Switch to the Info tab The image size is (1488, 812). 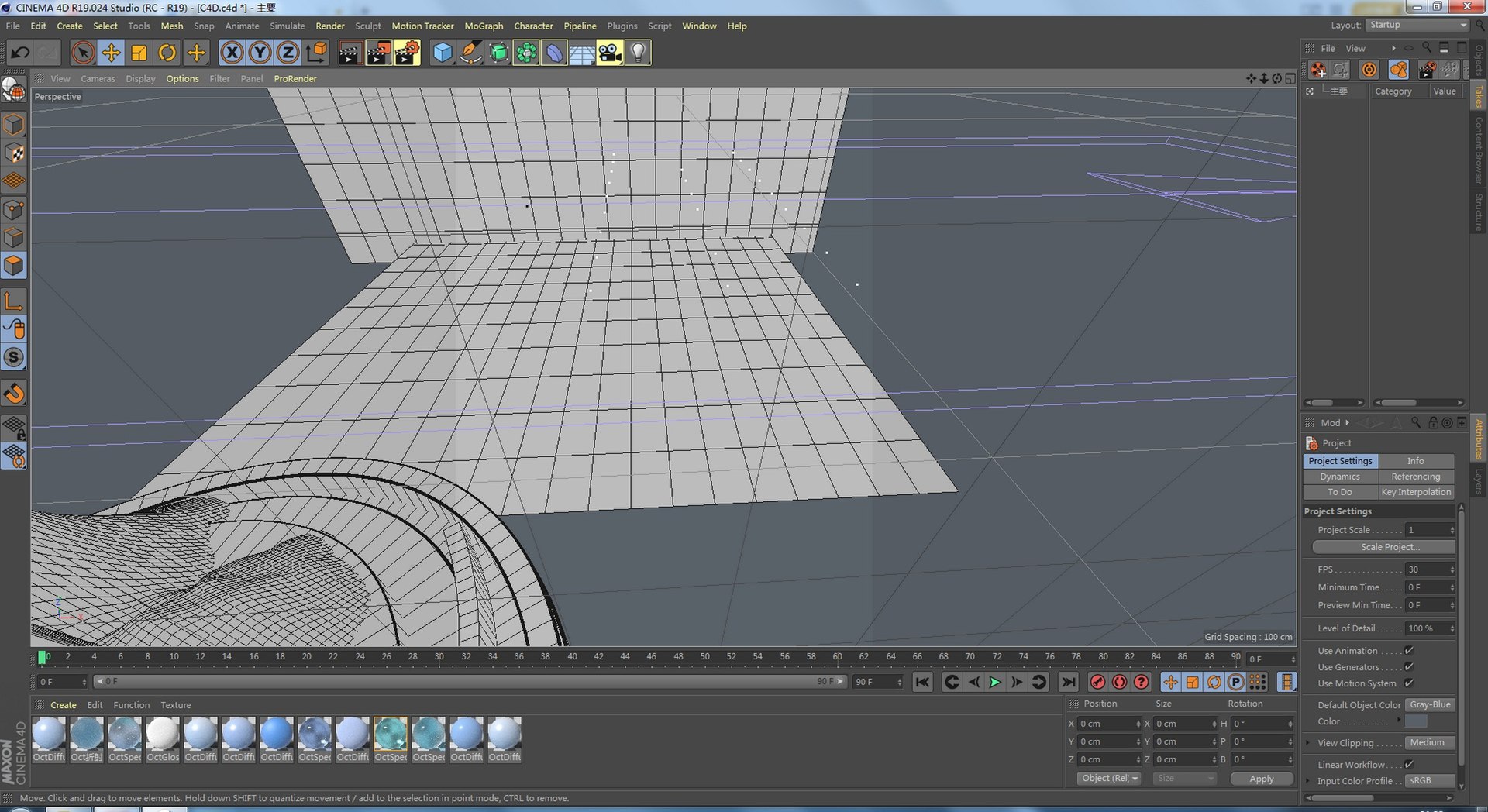coord(1415,461)
